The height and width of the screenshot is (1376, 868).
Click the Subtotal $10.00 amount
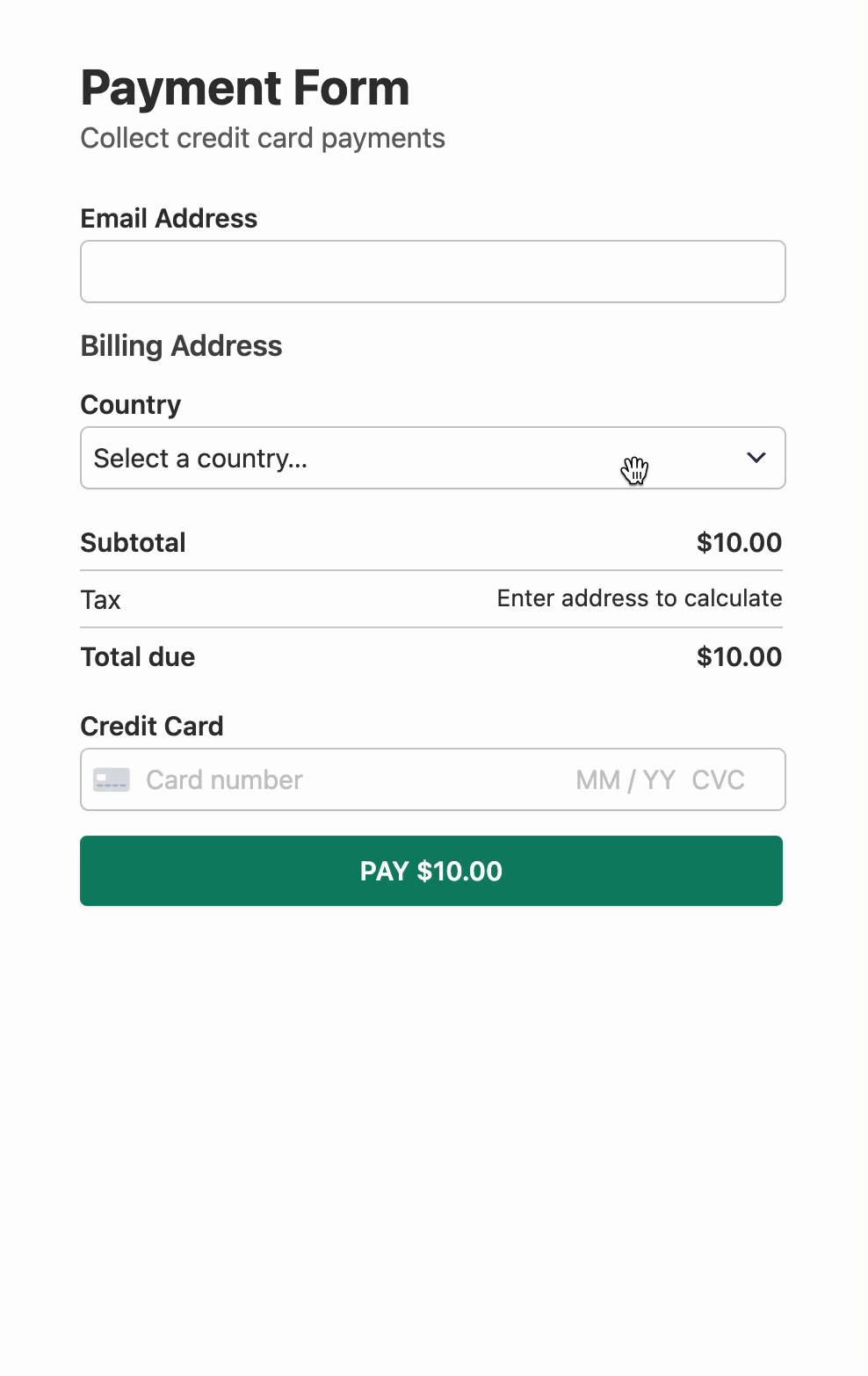pyautogui.click(x=739, y=543)
